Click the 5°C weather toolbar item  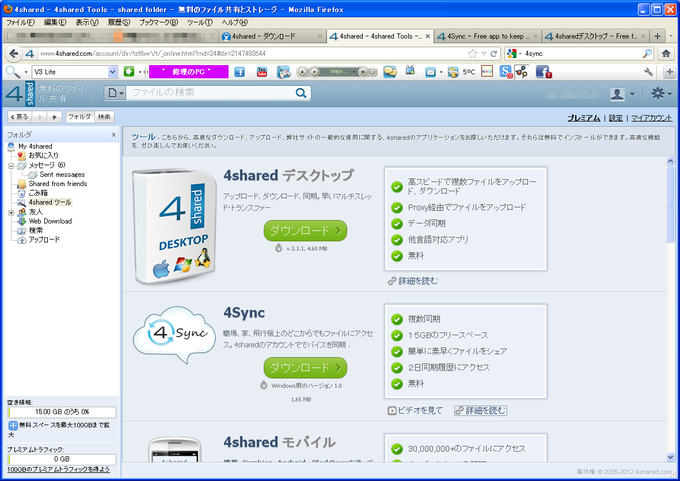[x=469, y=72]
